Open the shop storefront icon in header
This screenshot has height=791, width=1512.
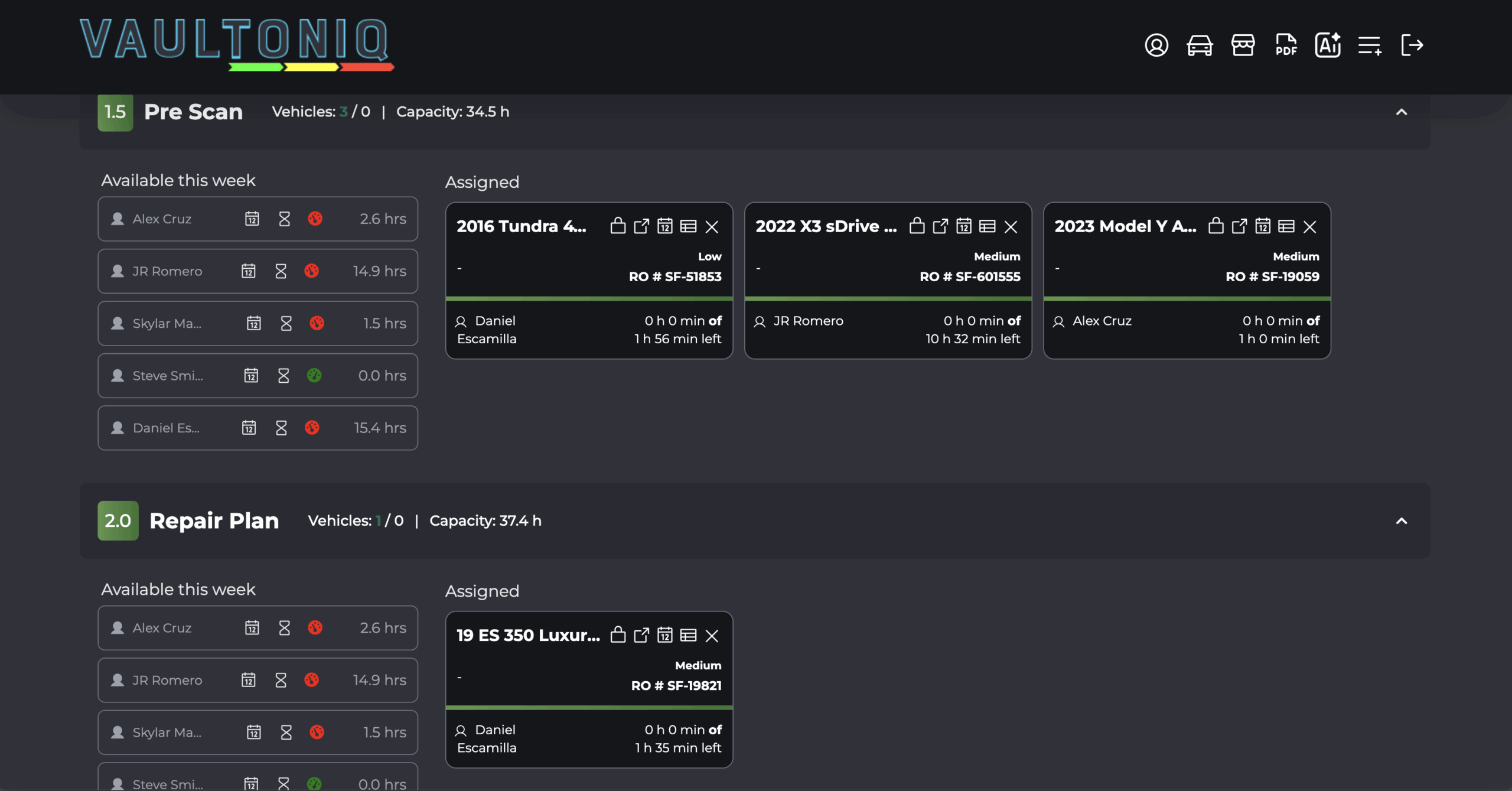coord(1243,45)
